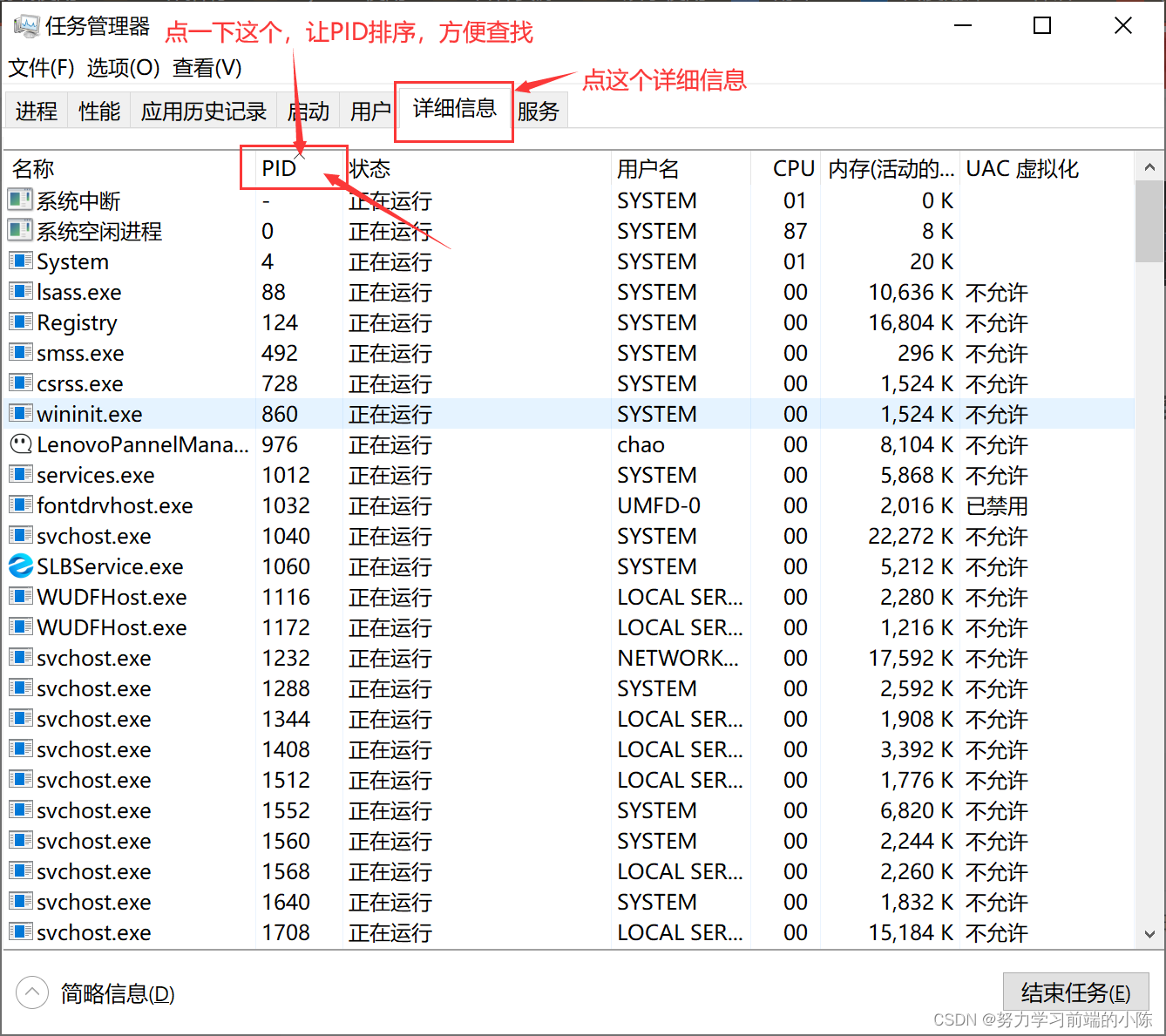Click the 简略信息(D) button
1166x1036 pixels.
pyautogui.click(x=116, y=993)
